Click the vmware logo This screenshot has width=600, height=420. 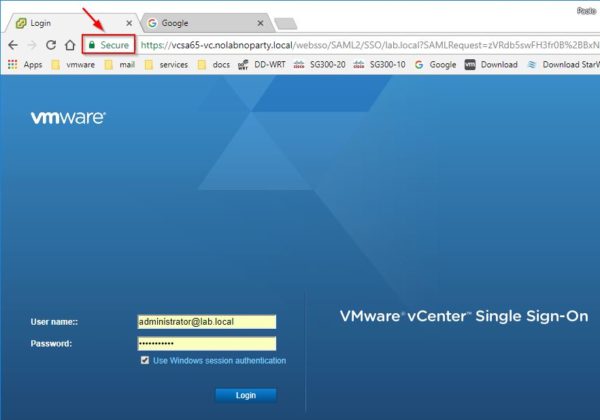[x=68, y=117]
